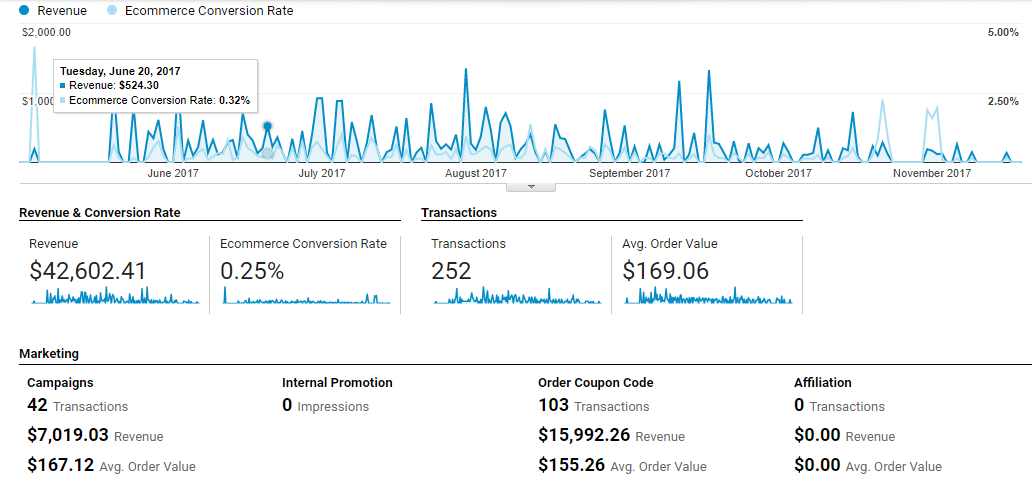This screenshot has height=494, width=1032.
Task: Open the Affiliation marketing report
Action: (x=824, y=382)
